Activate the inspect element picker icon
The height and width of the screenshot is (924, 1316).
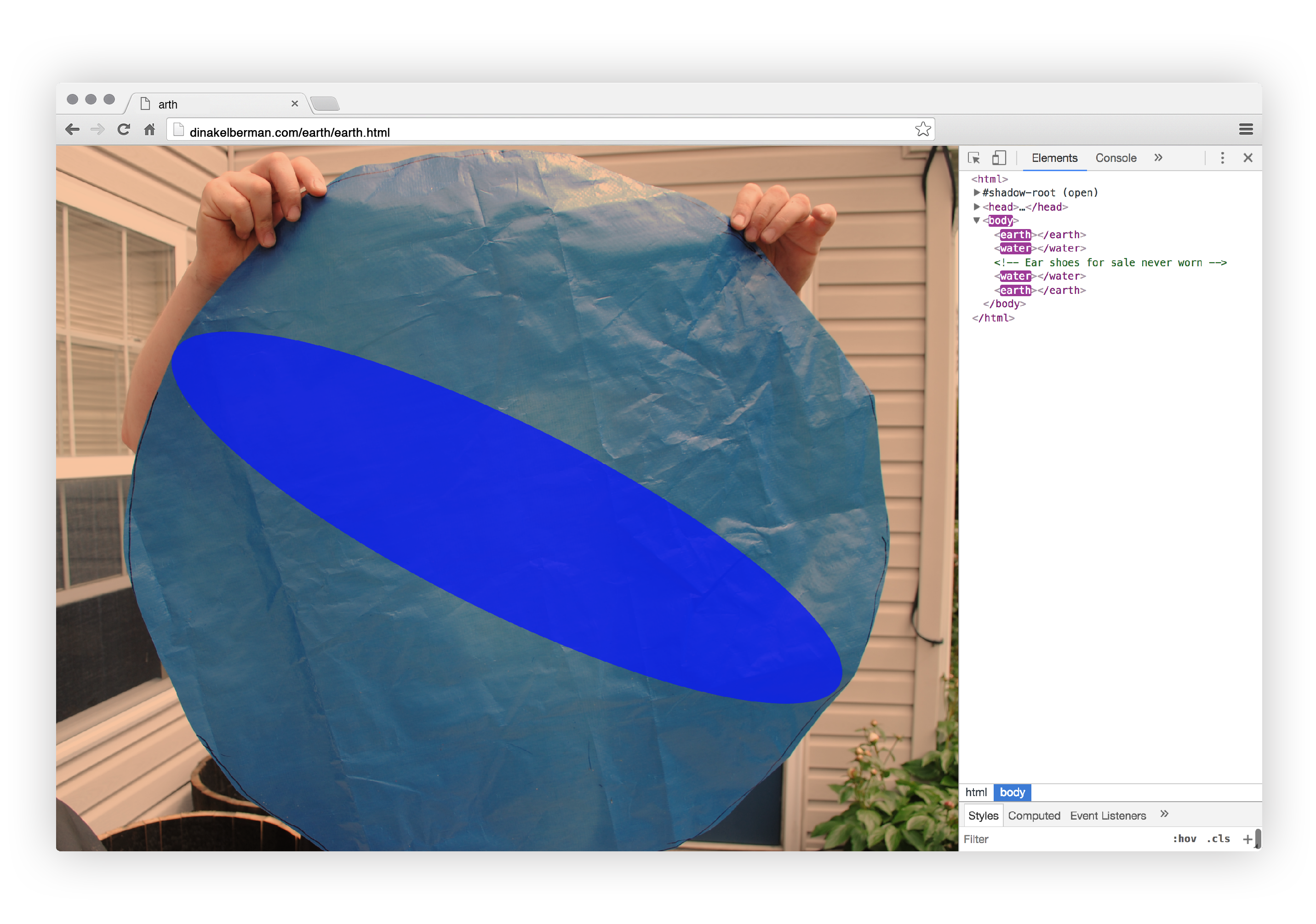coord(974,158)
